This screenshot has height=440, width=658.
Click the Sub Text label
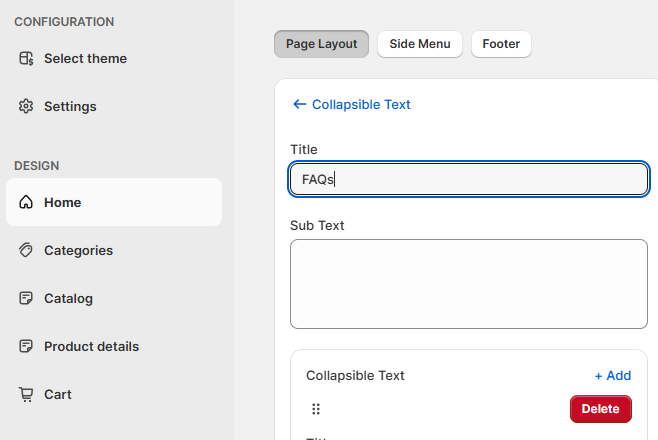click(317, 225)
